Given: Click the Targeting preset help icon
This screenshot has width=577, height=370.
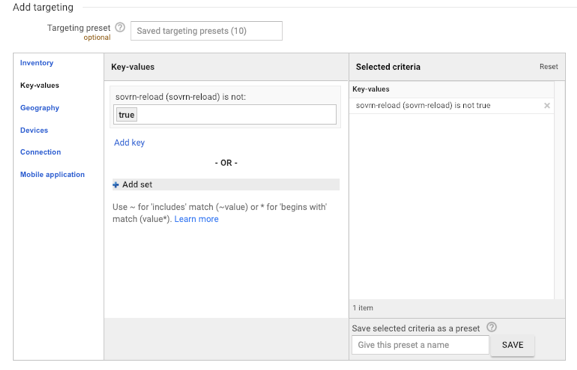Looking at the screenshot, I should (120, 27).
